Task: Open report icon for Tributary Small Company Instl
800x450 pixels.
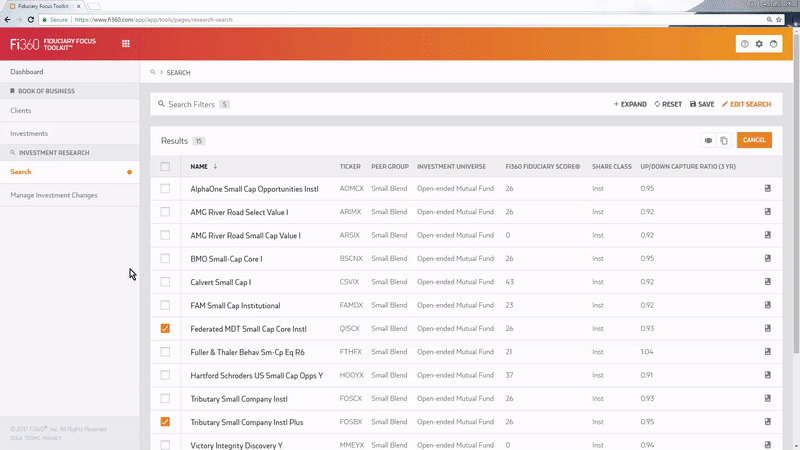Action: (x=767, y=398)
